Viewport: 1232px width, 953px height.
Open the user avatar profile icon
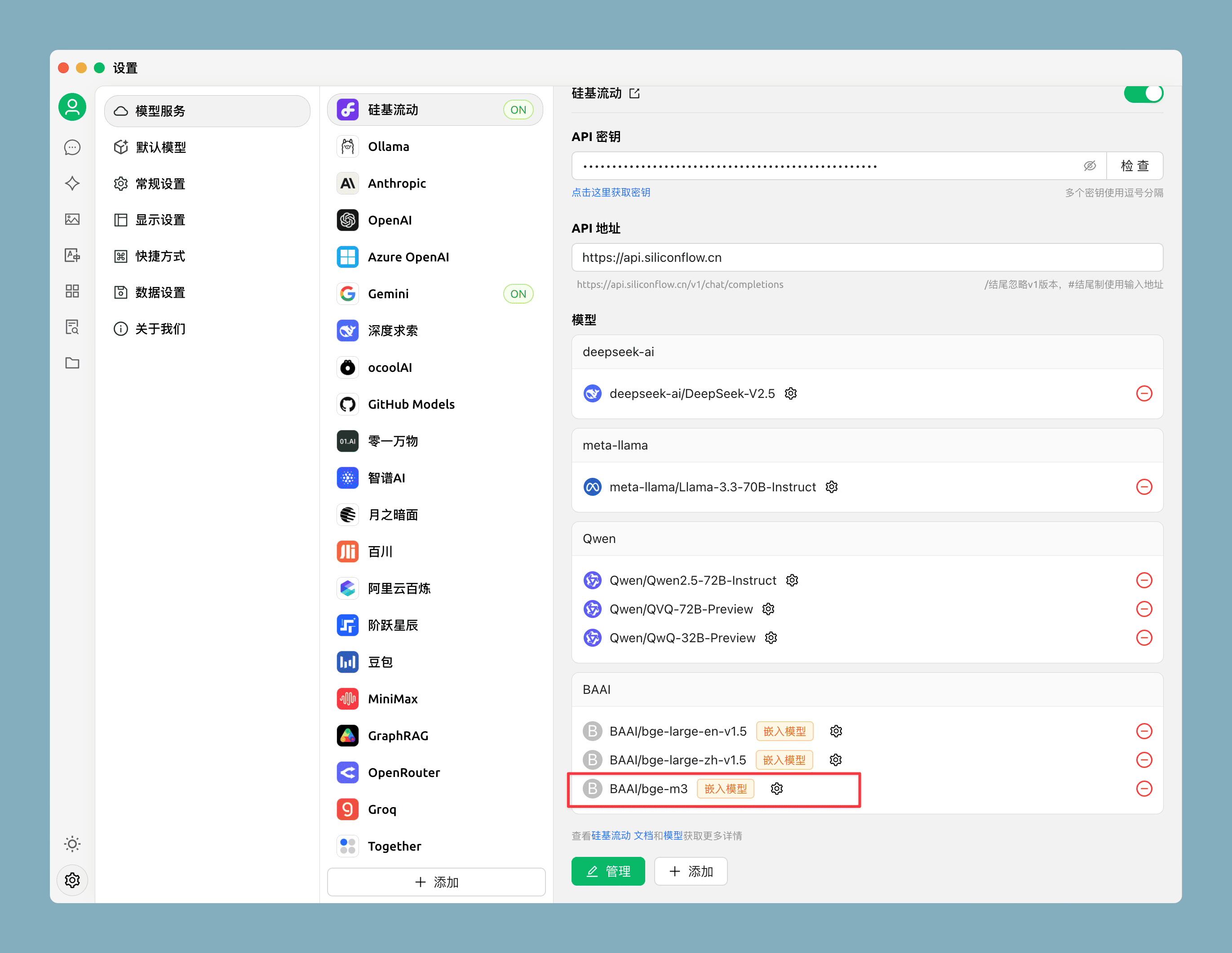(72, 107)
